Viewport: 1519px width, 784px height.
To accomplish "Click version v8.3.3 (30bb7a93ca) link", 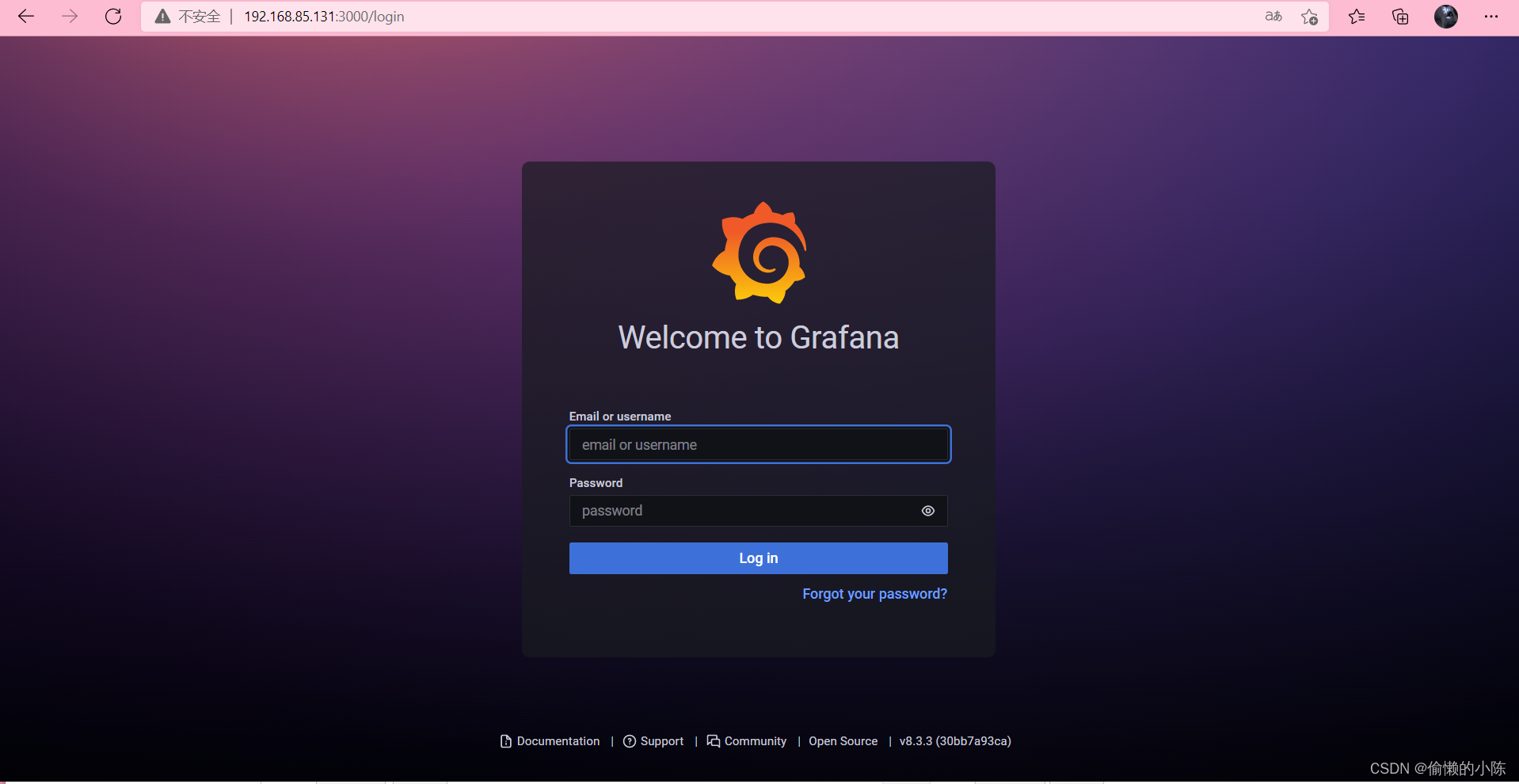I will (x=955, y=741).
